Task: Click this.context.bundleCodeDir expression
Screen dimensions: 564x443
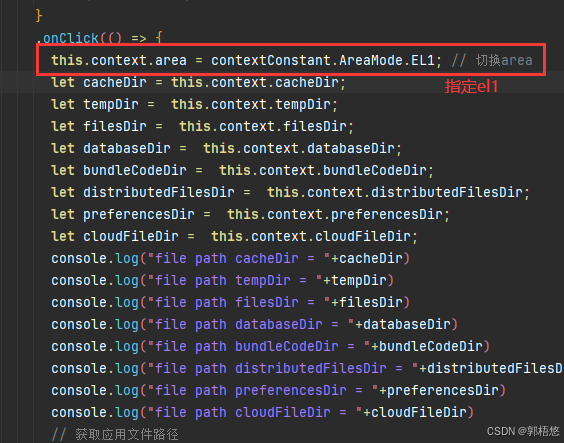Action: (x=323, y=170)
